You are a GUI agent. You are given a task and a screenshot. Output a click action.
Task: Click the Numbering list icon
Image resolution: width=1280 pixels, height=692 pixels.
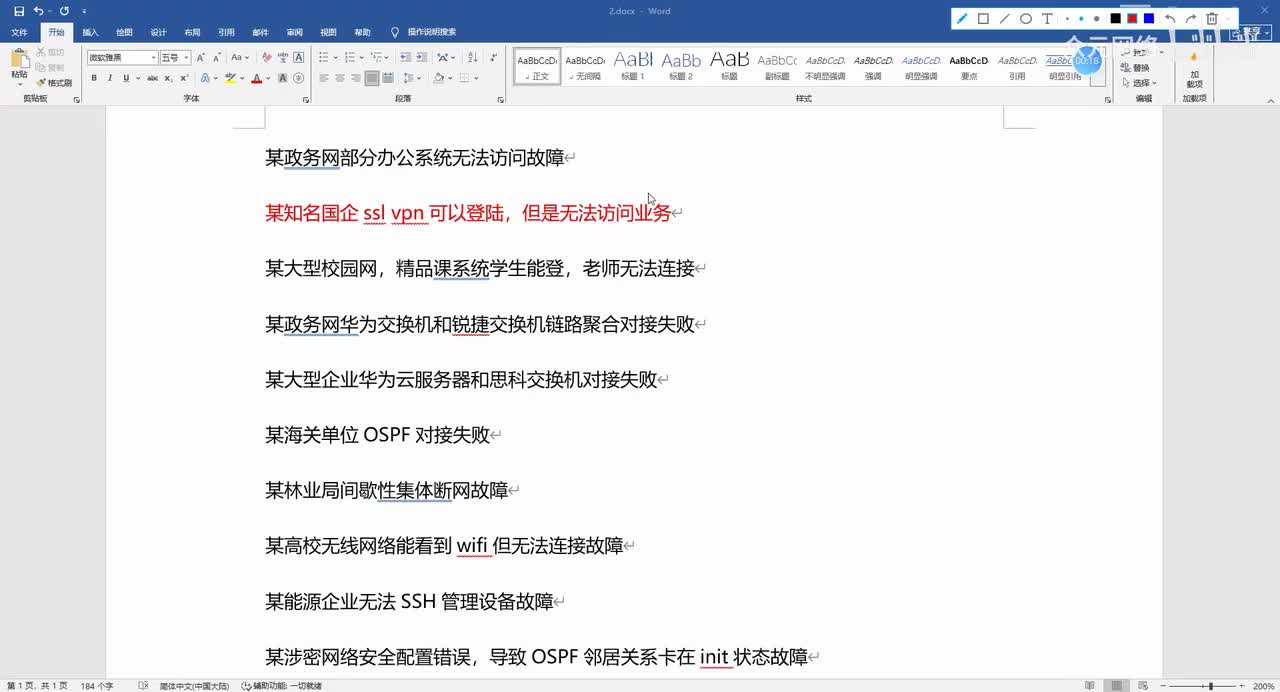coord(351,58)
